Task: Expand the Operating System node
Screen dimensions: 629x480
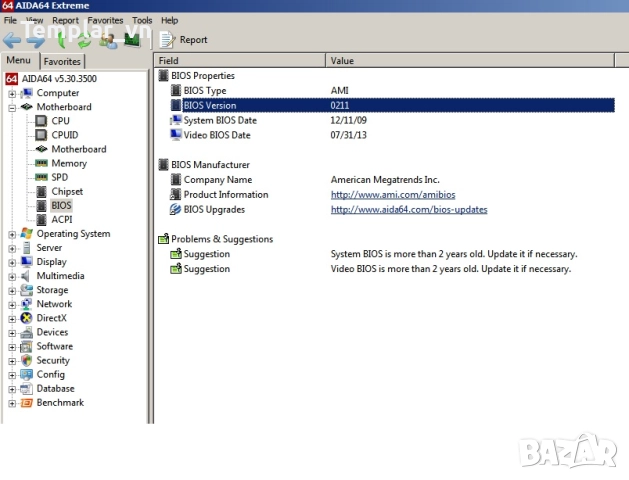Action: (x=12, y=234)
